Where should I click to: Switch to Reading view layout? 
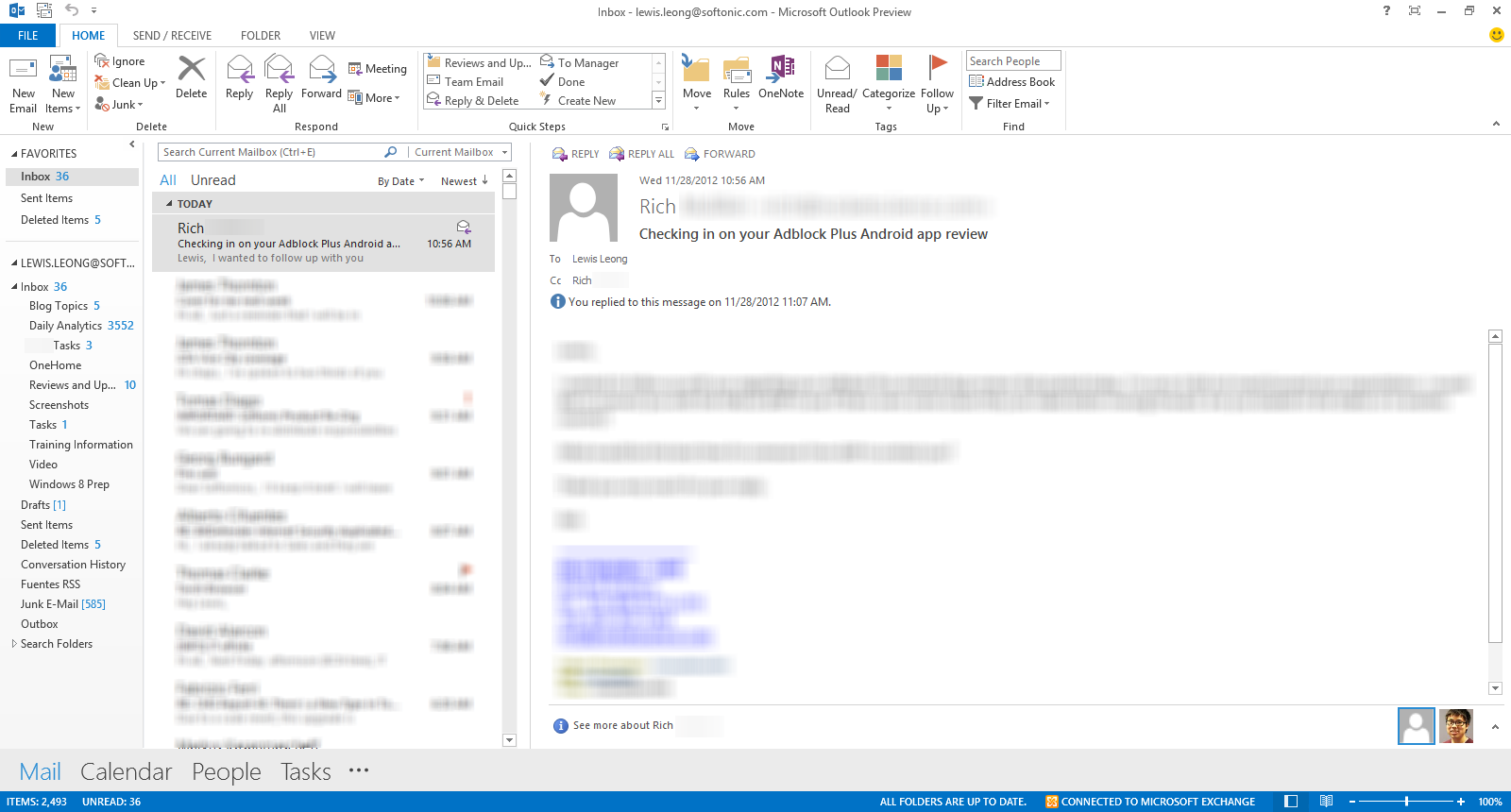[1327, 802]
